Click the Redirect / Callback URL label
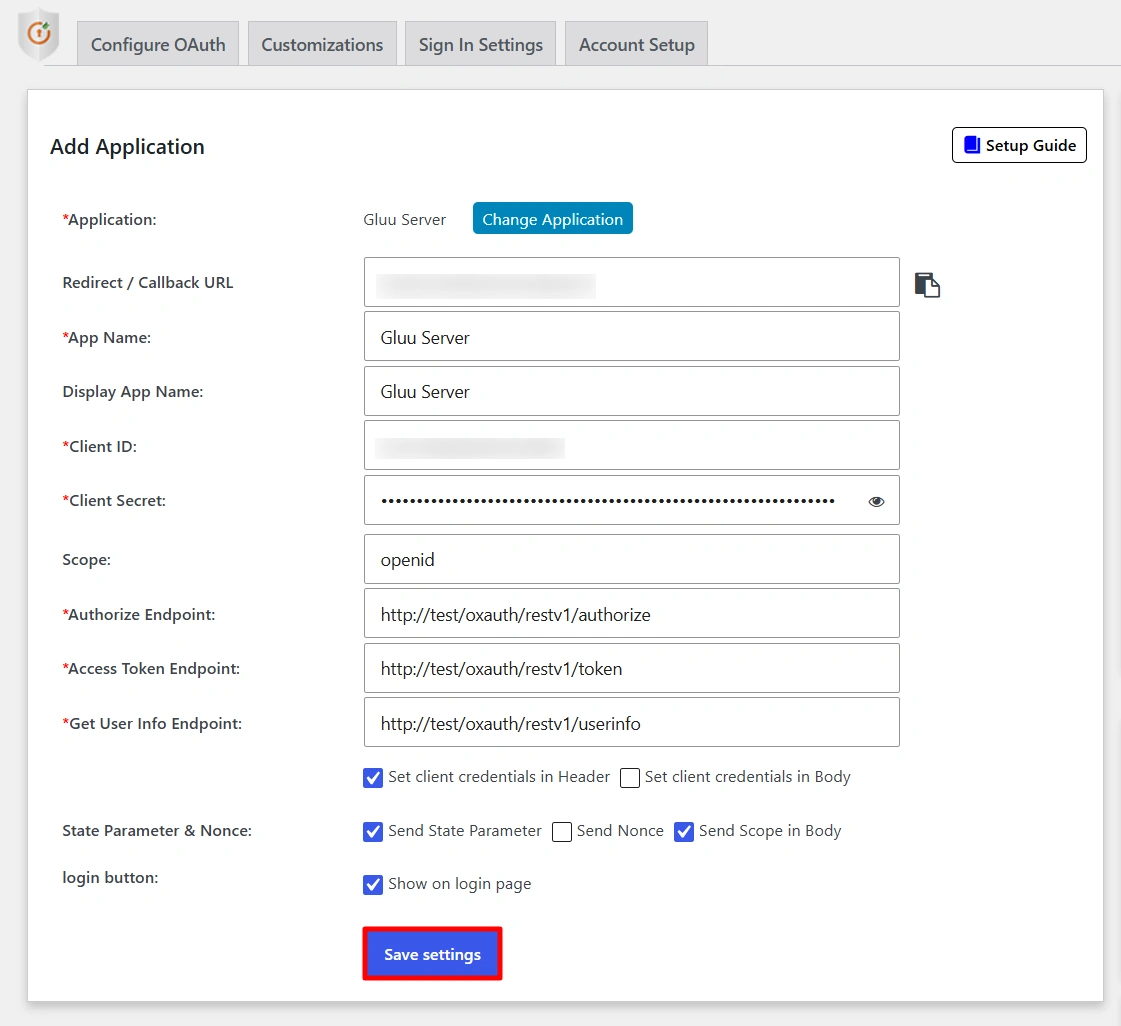Image resolution: width=1121 pixels, height=1026 pixels. [148, 282]
